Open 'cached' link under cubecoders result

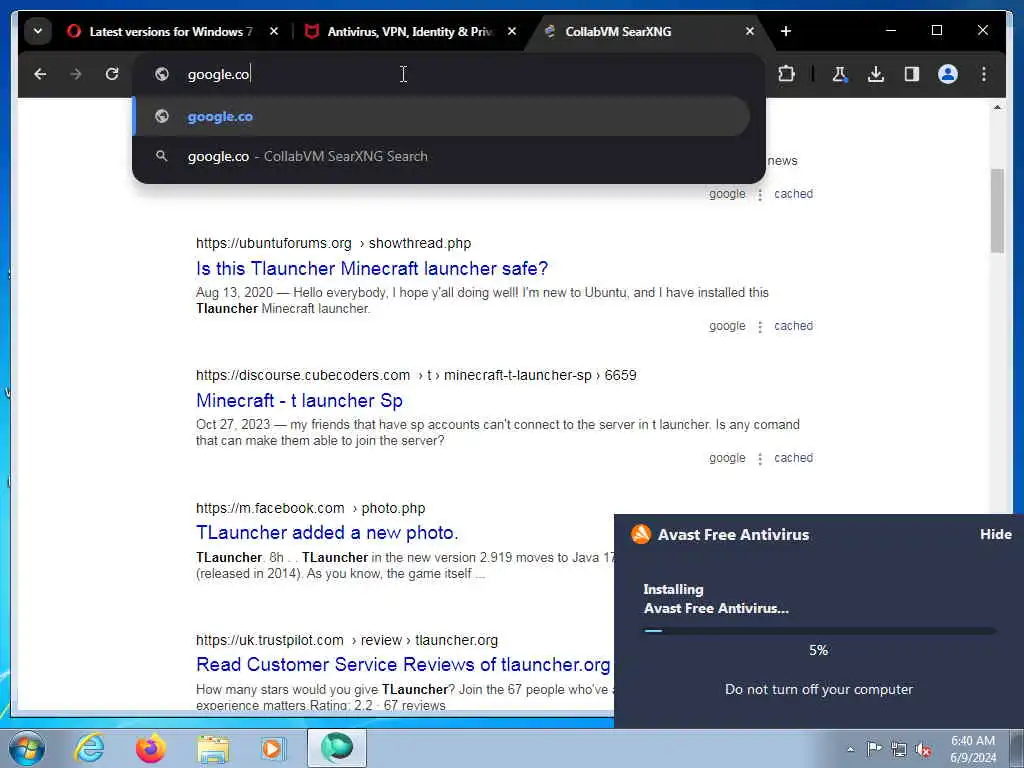pos(793,458)
